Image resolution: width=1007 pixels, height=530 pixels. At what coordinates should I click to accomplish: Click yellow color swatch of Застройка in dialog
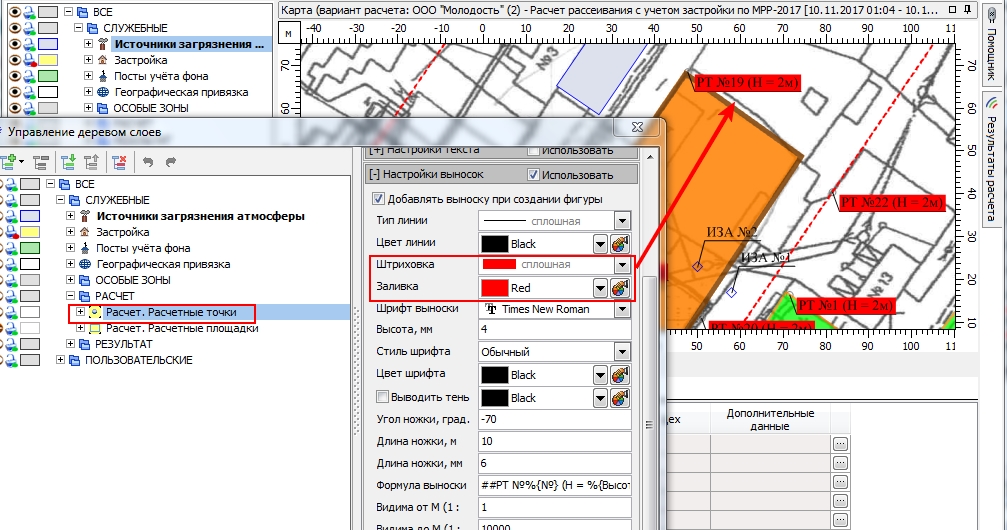click(30, 232)
